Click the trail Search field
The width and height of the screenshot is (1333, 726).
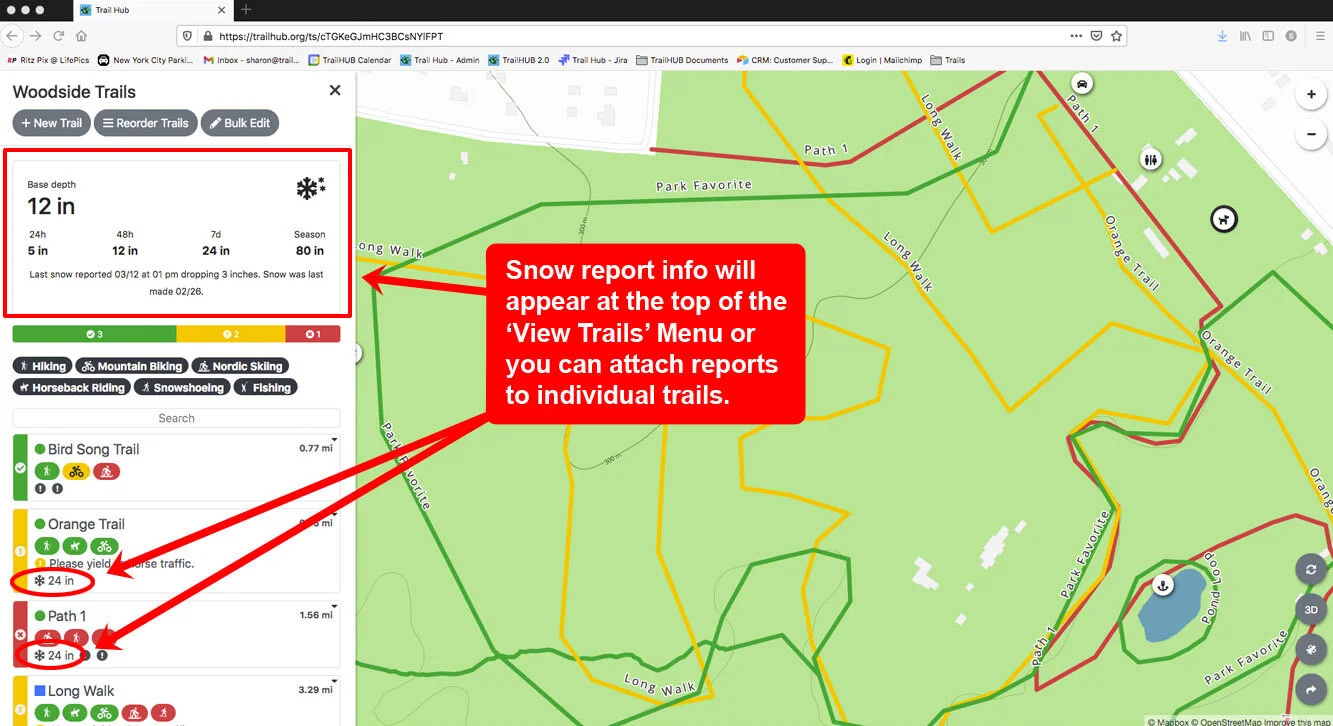176,418
